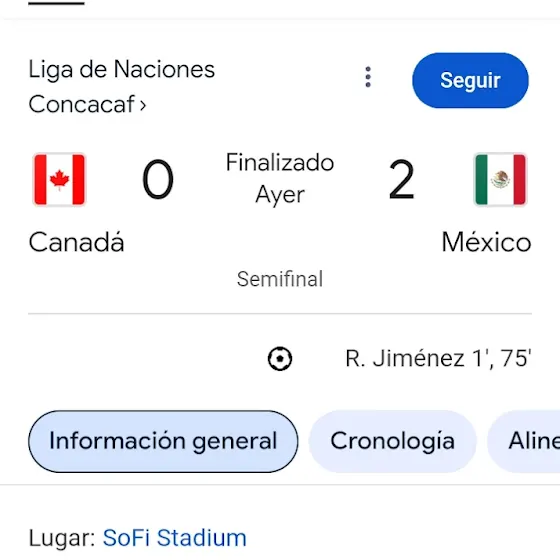Click the Finalizado Ayer match status

click(x=280, y=179)
